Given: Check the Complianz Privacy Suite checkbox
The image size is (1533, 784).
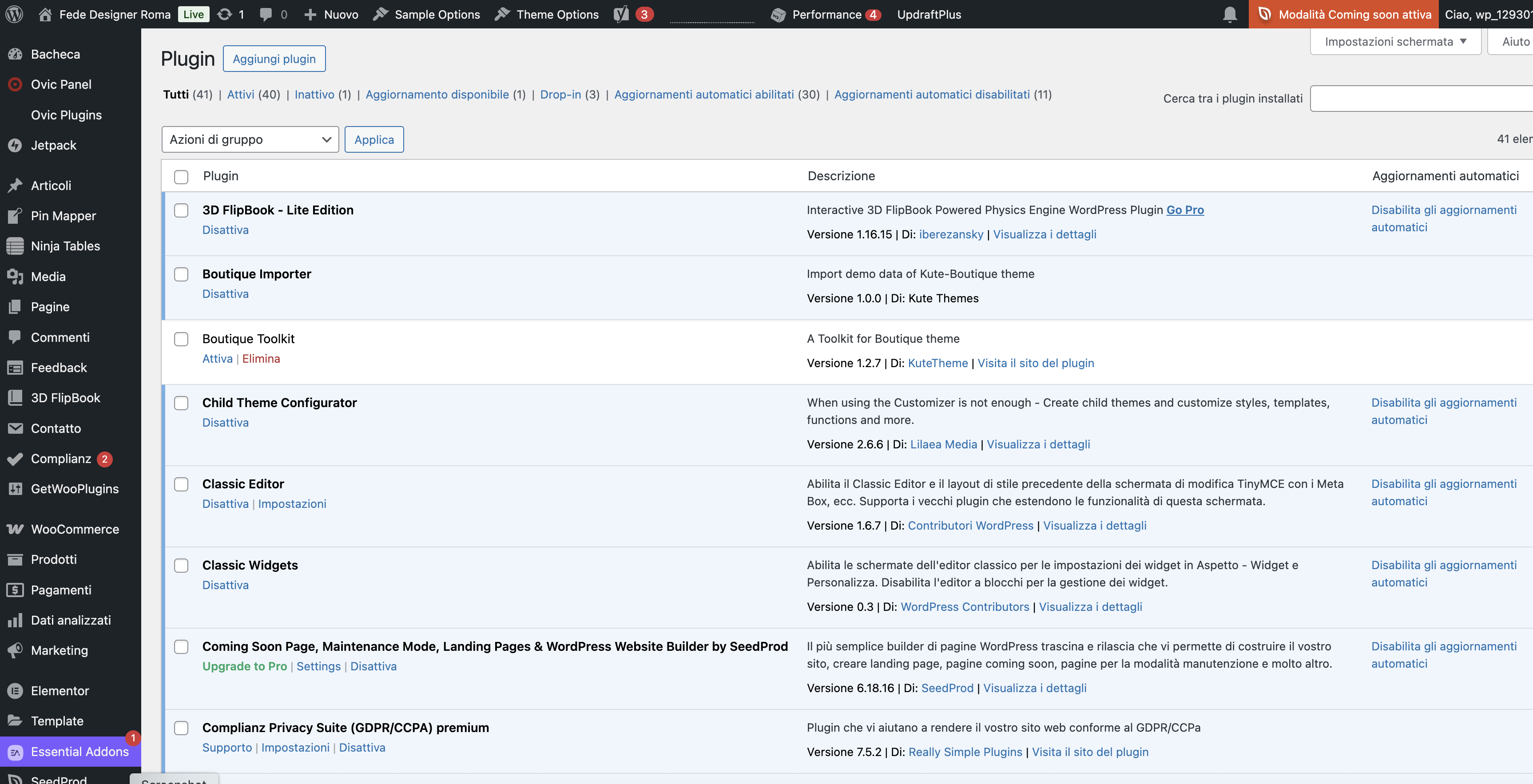Looking at the screenshot, I should tap(181, 728).
